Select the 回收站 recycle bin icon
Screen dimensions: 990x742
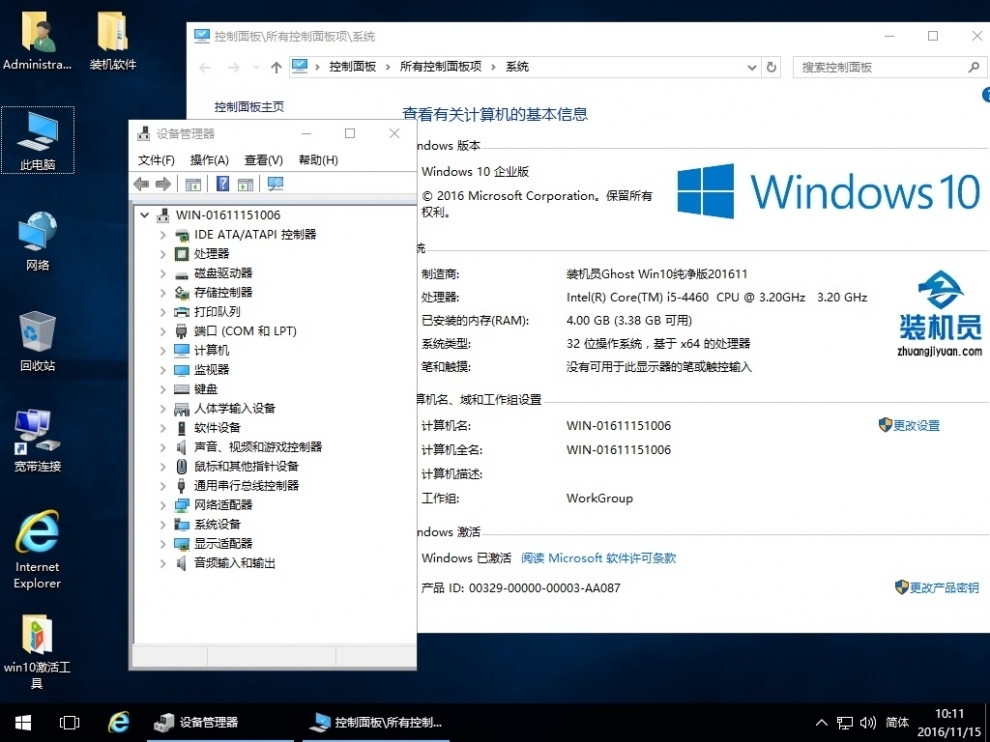point(38,341)
